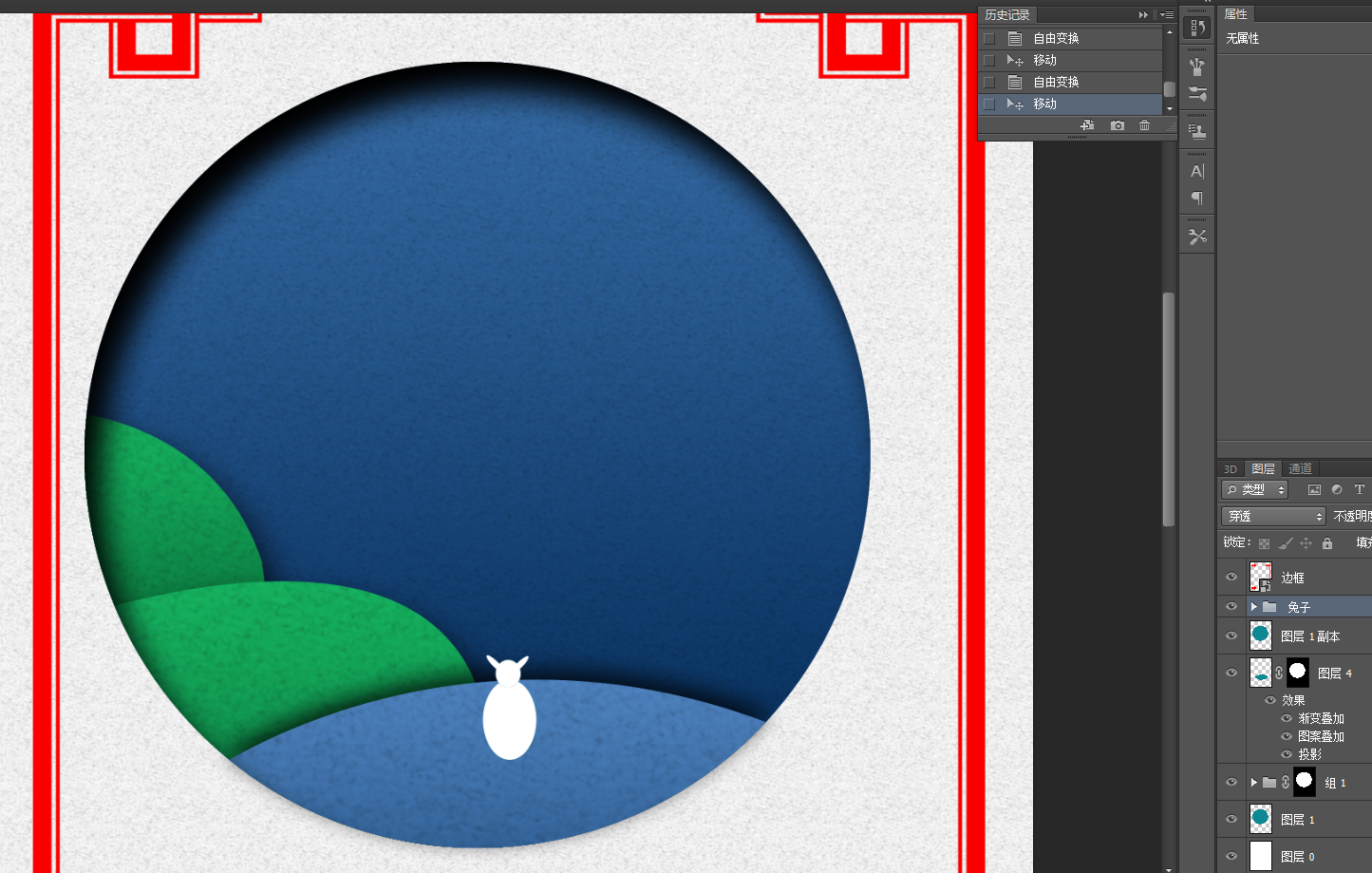Open the Tool Presets wrench icon
The image size is (1372, 873).
(1197, 237)
